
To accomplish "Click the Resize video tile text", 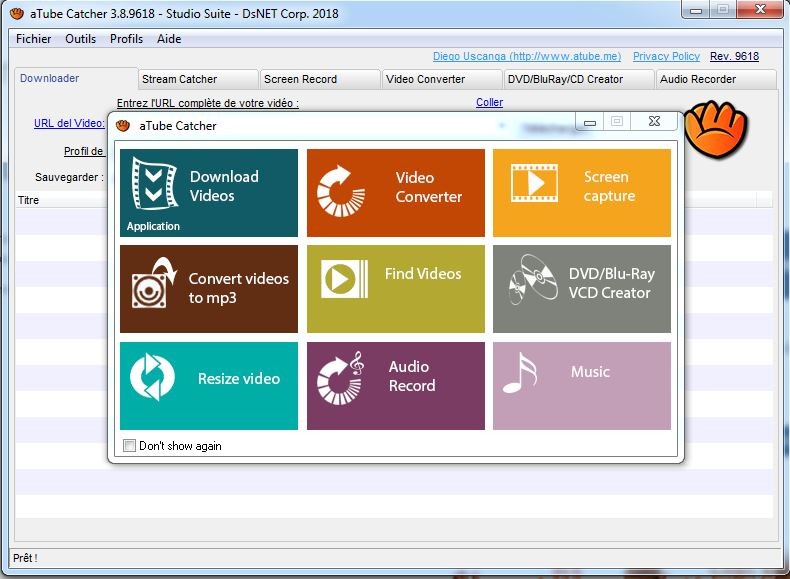I will 239,378.
